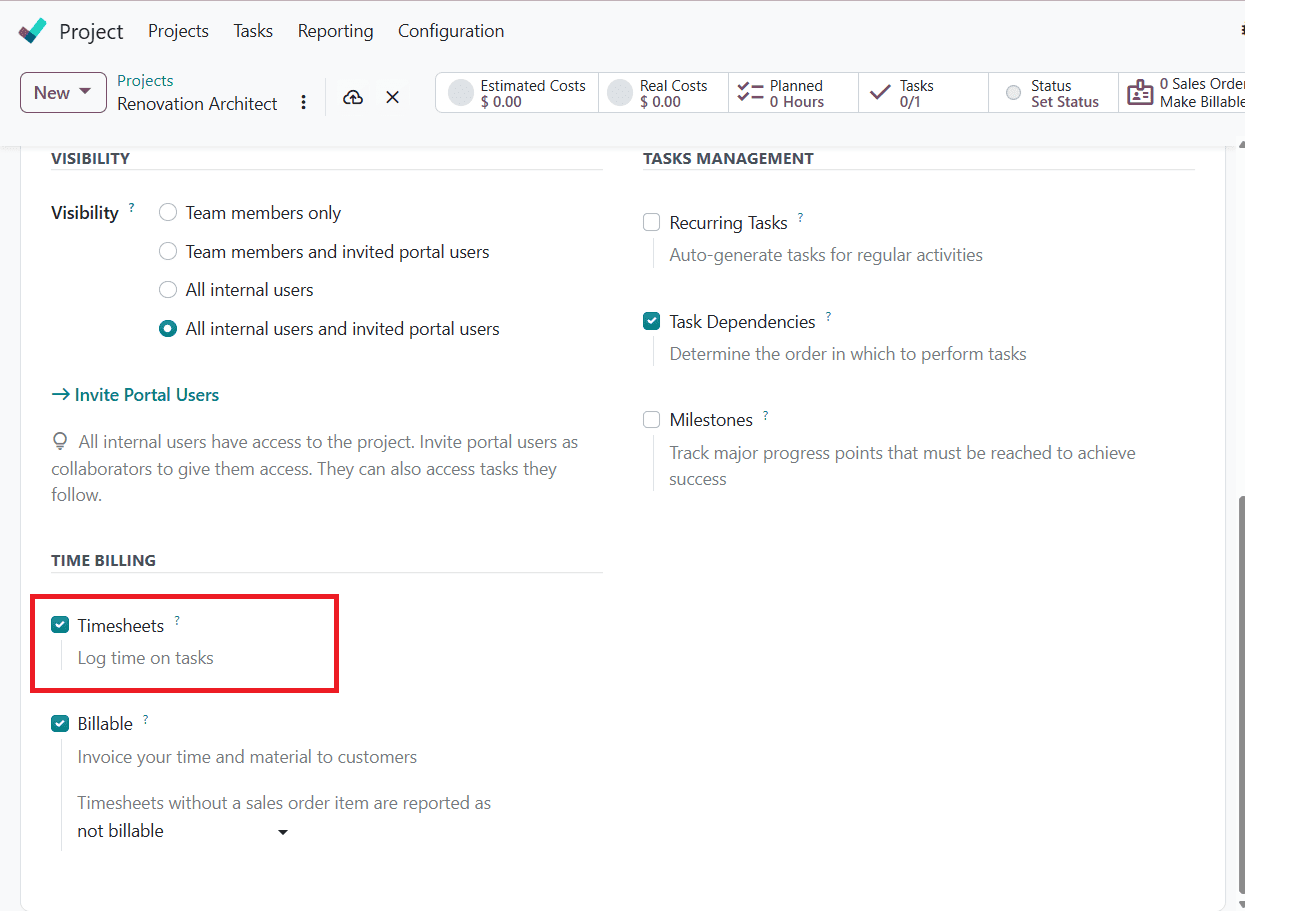Save record with the cloud upload icon
Viewport: 1307px width, 911px height.
[x=352, y=97]
